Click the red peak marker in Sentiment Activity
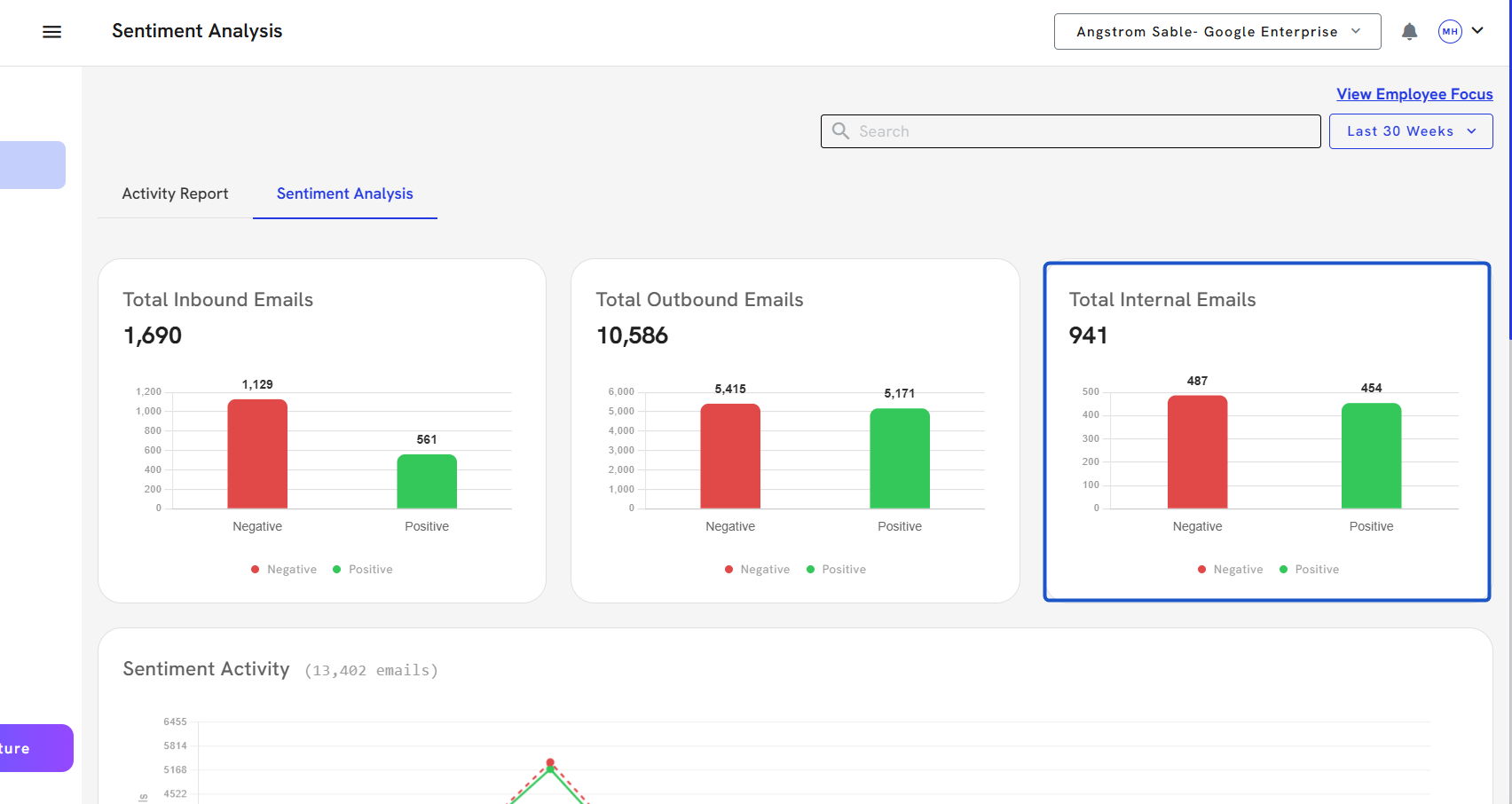Screen dimensions: 1512x804 coord(550,762)
